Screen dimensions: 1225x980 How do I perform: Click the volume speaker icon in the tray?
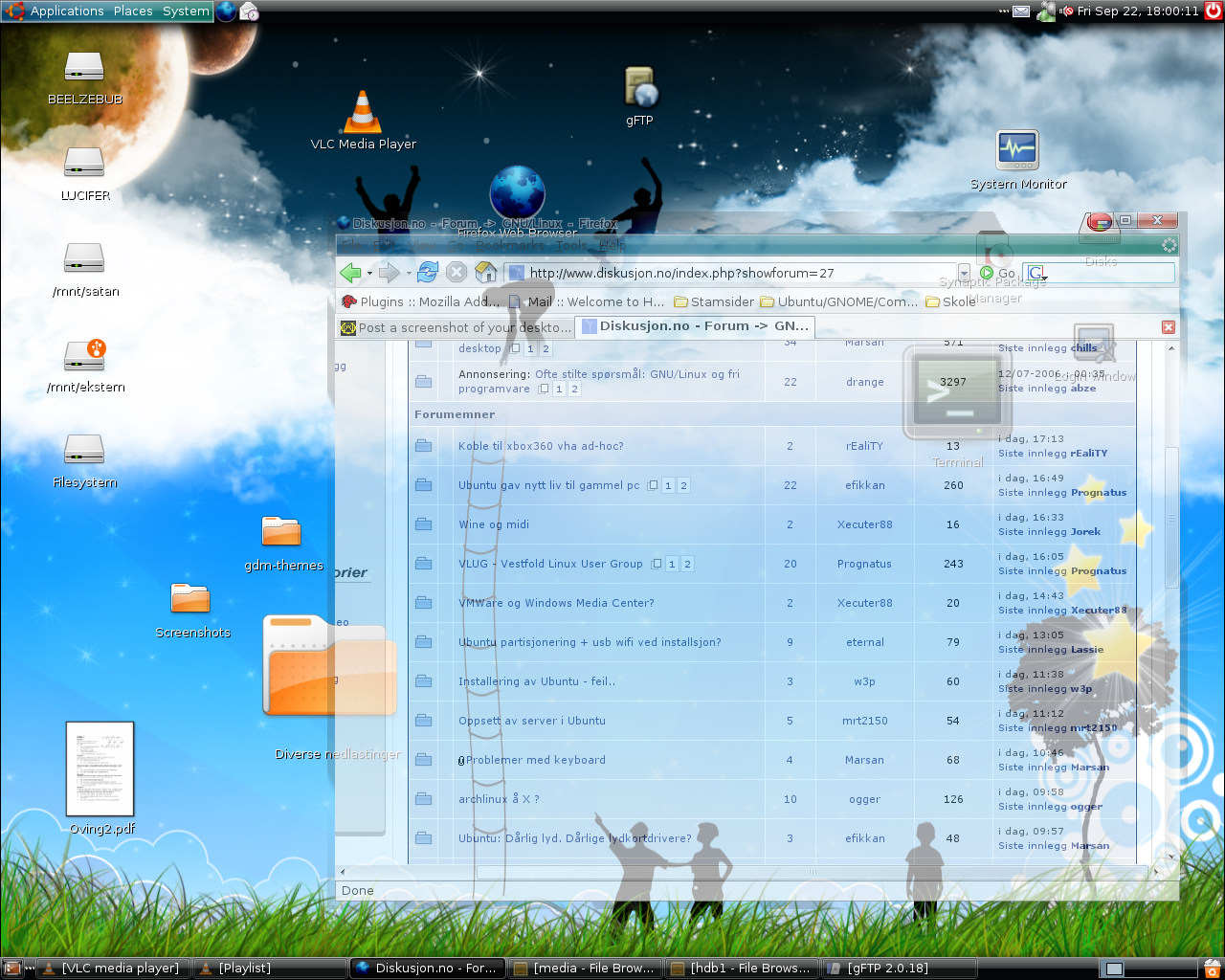(1067, 11)
